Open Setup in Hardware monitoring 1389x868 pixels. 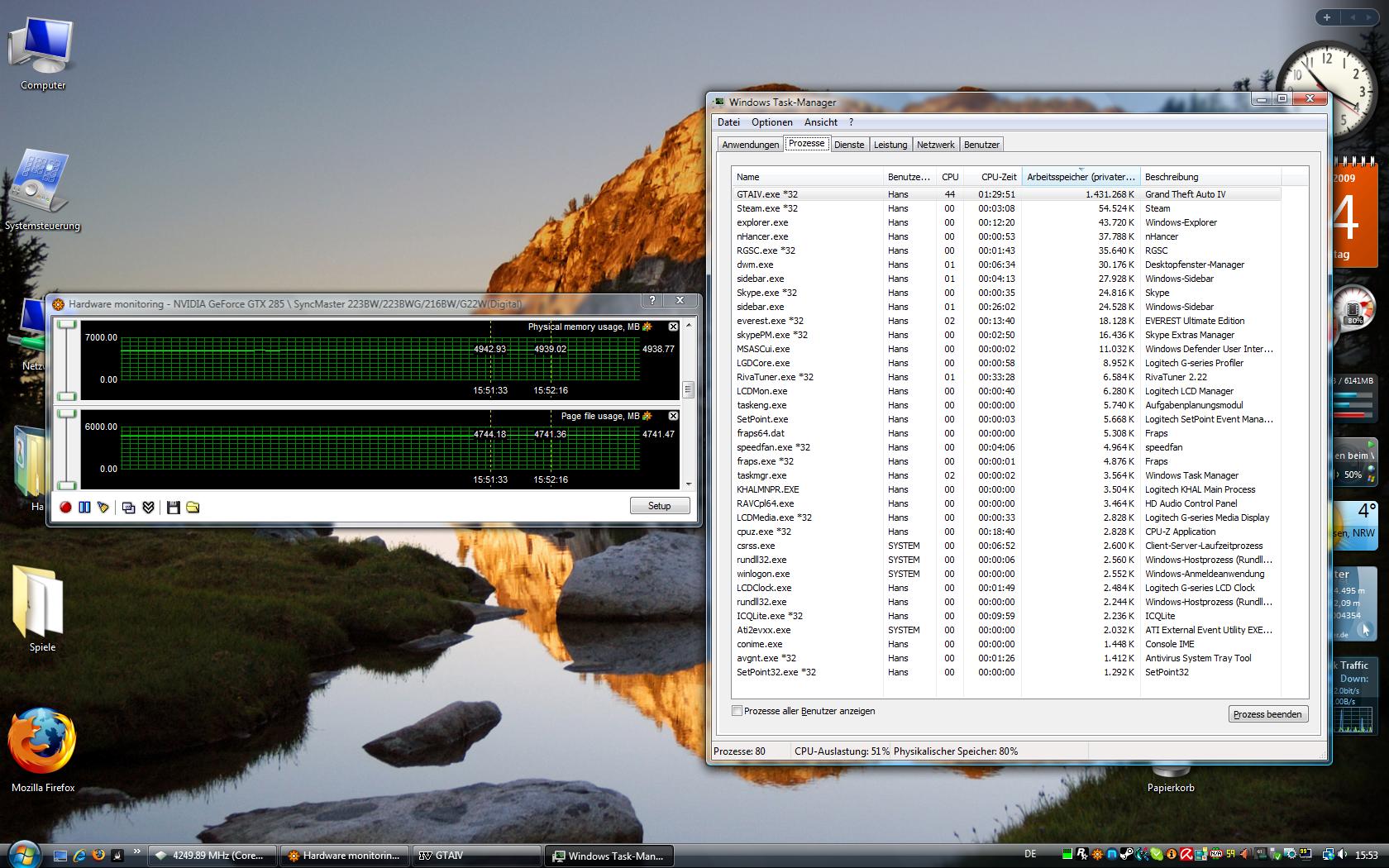(x=659, y=506)
